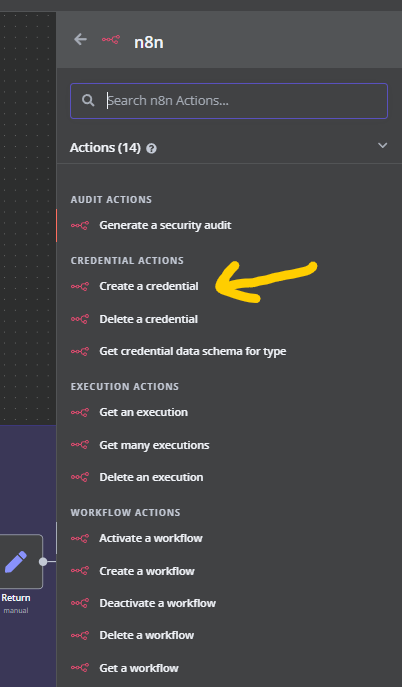Click the Return node output connector dot
The width and height of the screenshot is (402, 687).
pos(43,562)
